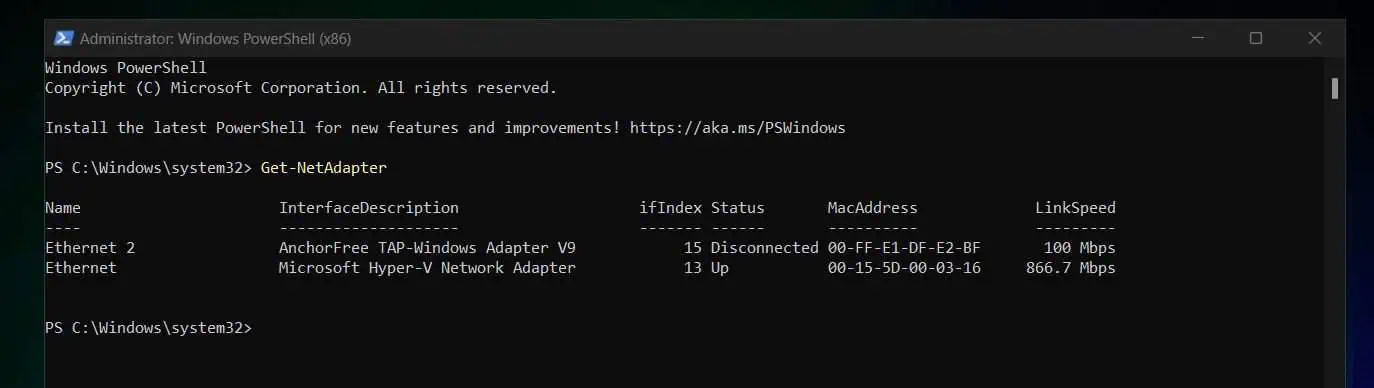Screen dimensions: 1374x388
Task: Maximize the PowerShell window
Action: [x=1255, y=38]
